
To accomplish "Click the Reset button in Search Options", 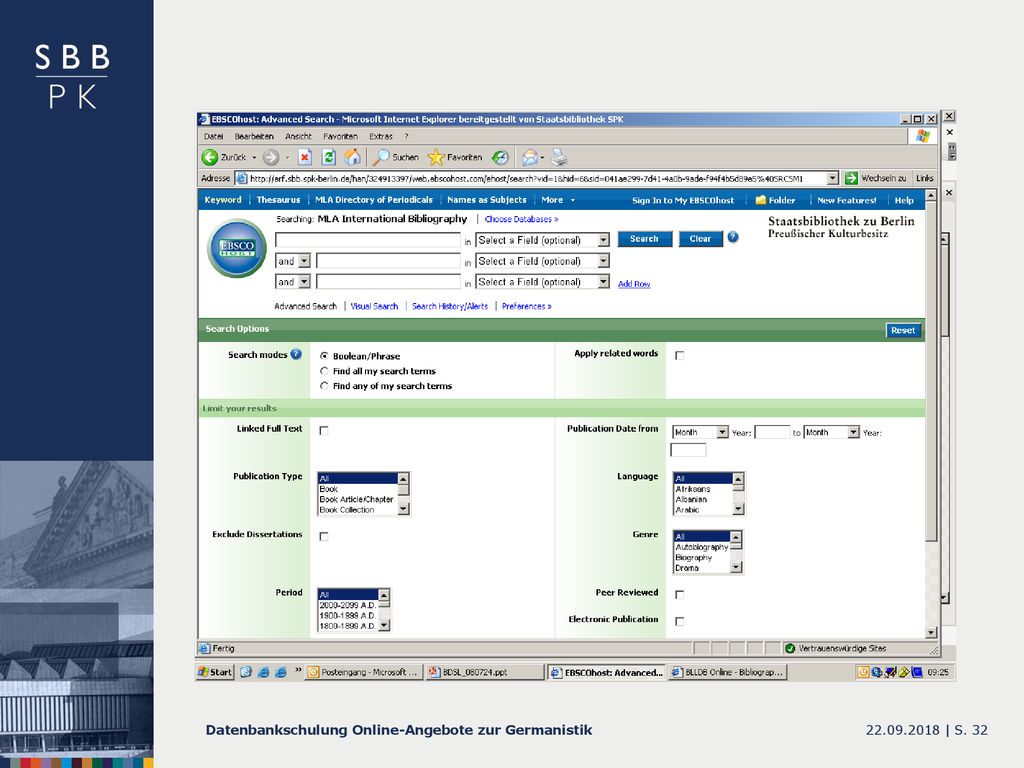I will click(903, 330).
